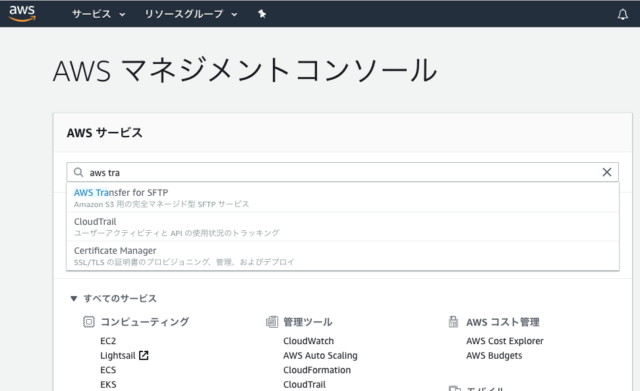Click the コンピューティング category icon
640x391 pixels.
pyautogui.click(x=89, y=322)
